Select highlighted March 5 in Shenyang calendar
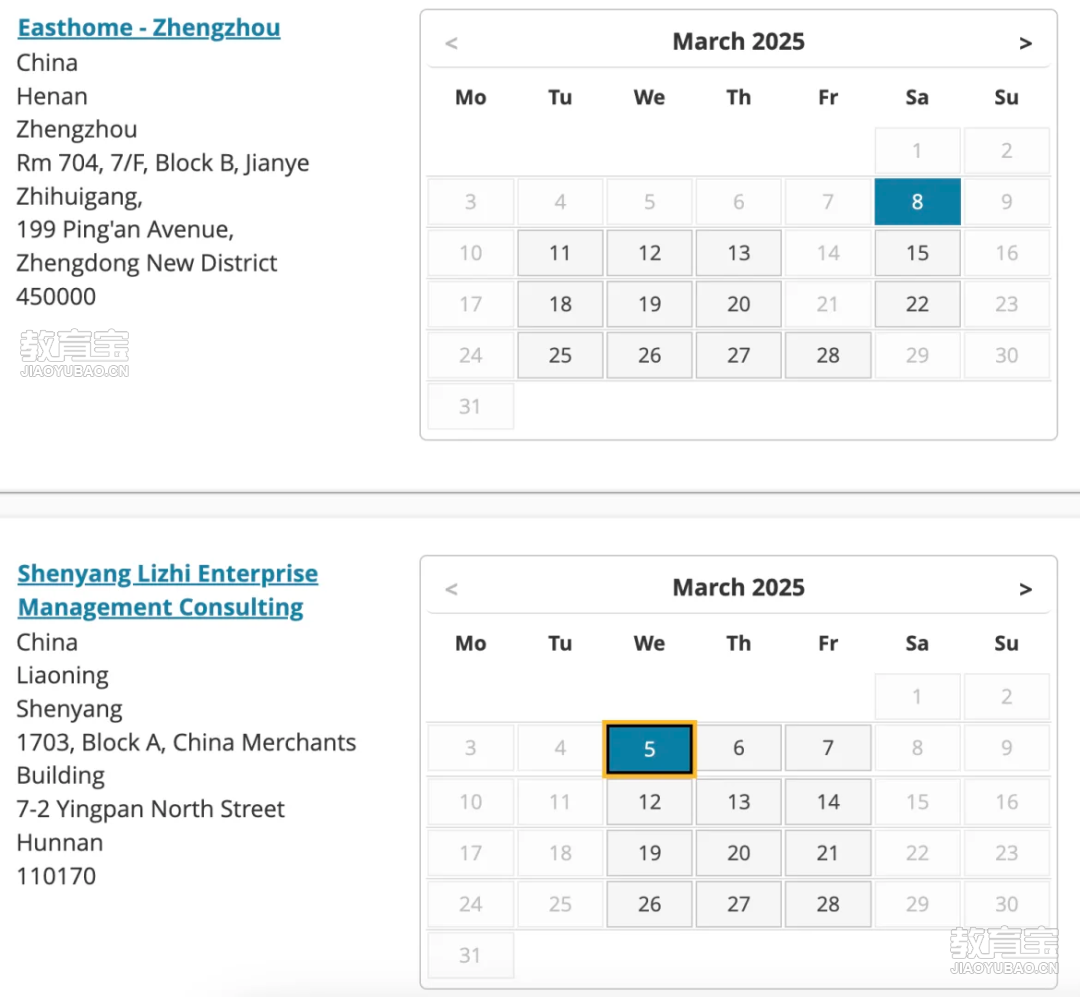Screen dimensions: 1080x997 (x=649, y=749)
